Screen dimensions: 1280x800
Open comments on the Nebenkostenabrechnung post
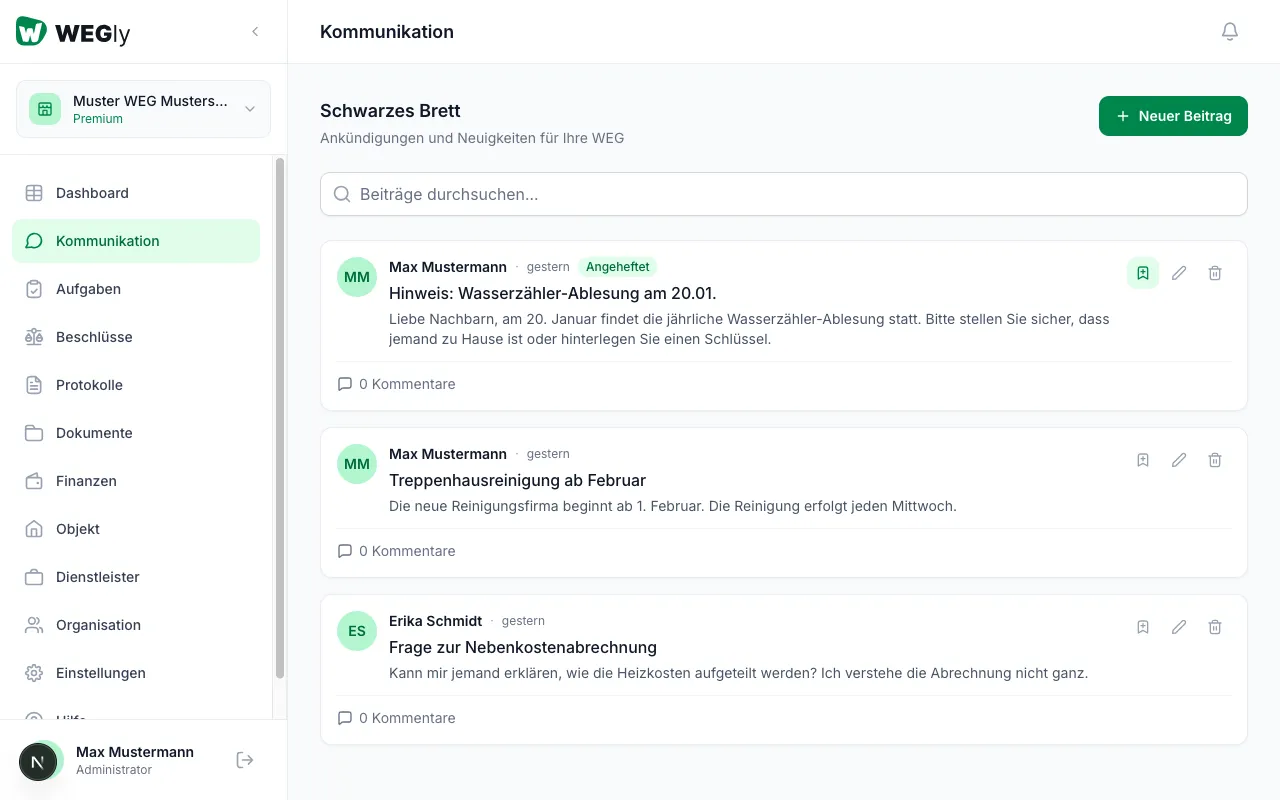397,718
